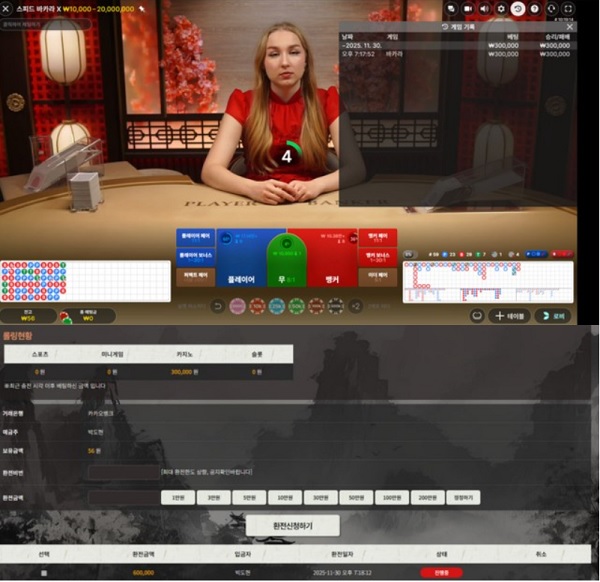Screen dimensions: 600x582
Task: Add 5만원 to withdrawal amount
Action: pyautogui.click(x=249, y=498)
